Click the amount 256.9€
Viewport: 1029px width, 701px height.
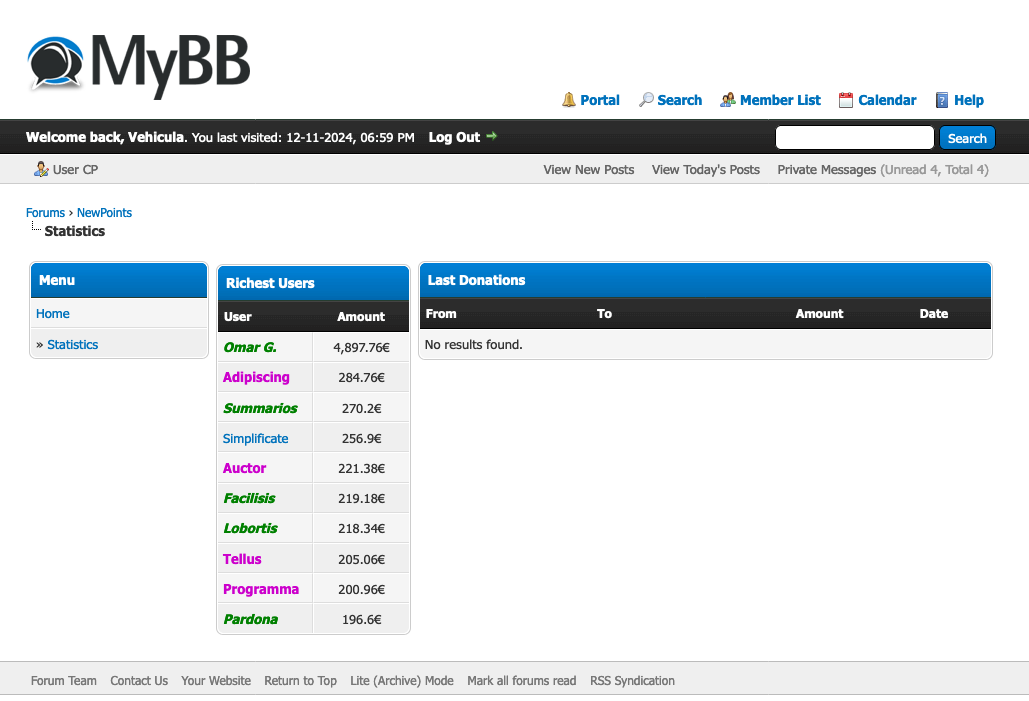(362, 438)
